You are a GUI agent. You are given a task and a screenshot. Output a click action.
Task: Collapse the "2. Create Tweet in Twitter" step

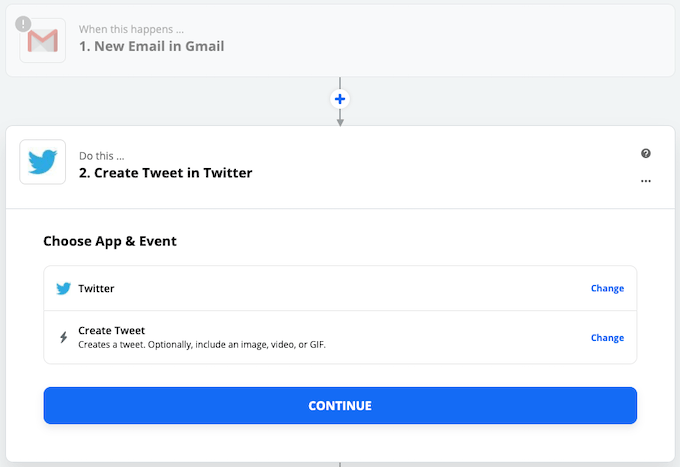tap(166, 173)
